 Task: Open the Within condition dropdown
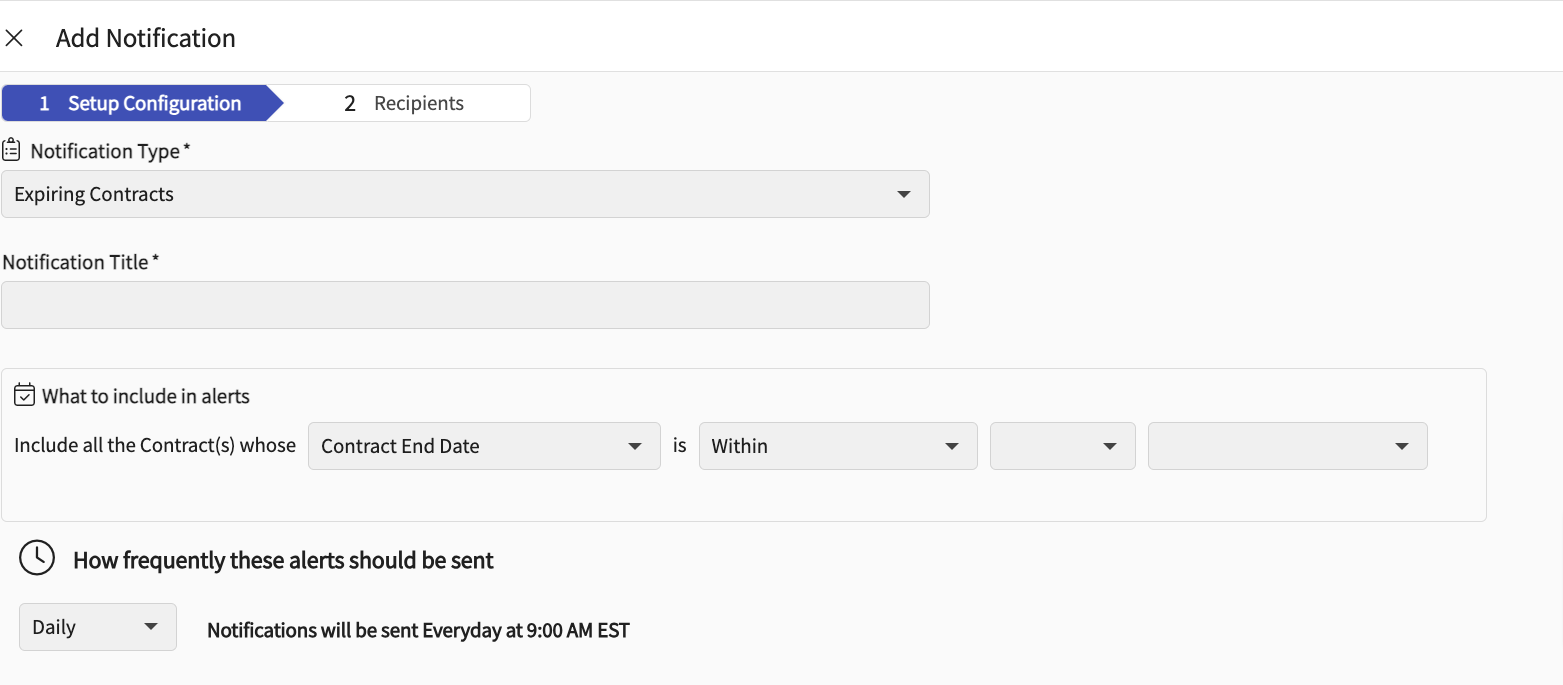[837, 446]
